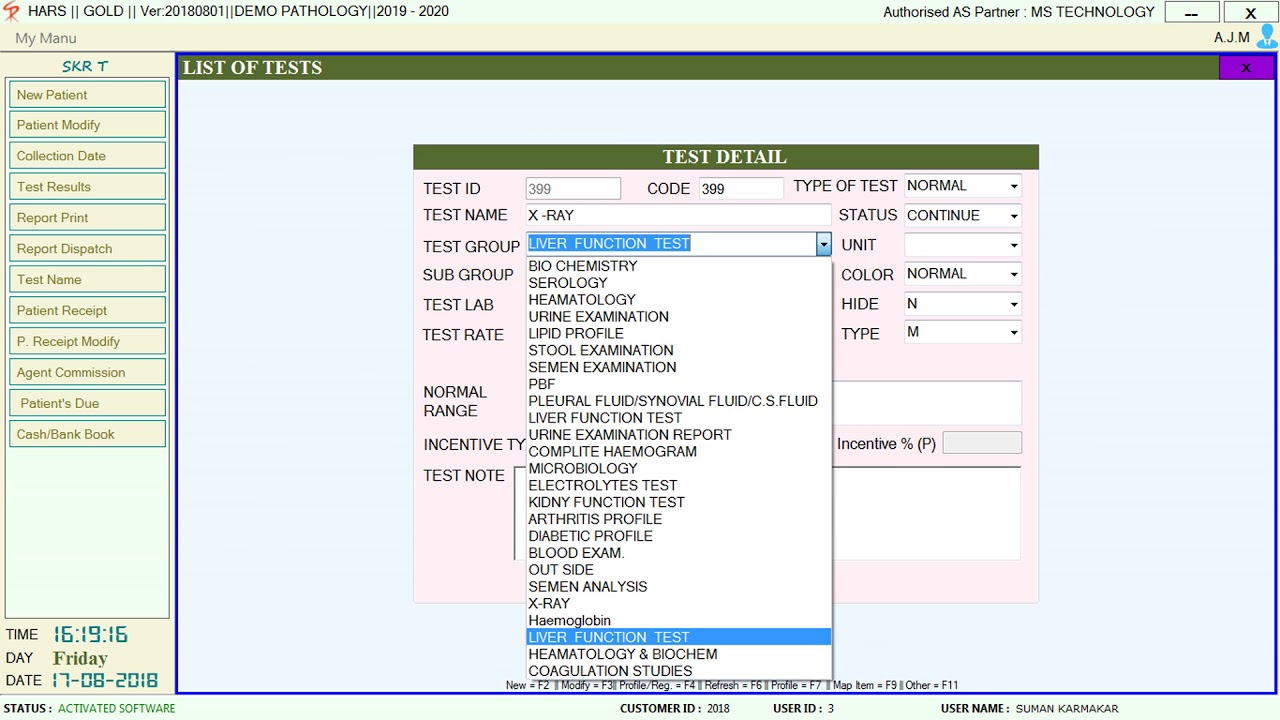Open the Color dropdown showing NORMAL
Image resolution: width=1280 pixels, height=720 pixels.
pos(1014,274)
